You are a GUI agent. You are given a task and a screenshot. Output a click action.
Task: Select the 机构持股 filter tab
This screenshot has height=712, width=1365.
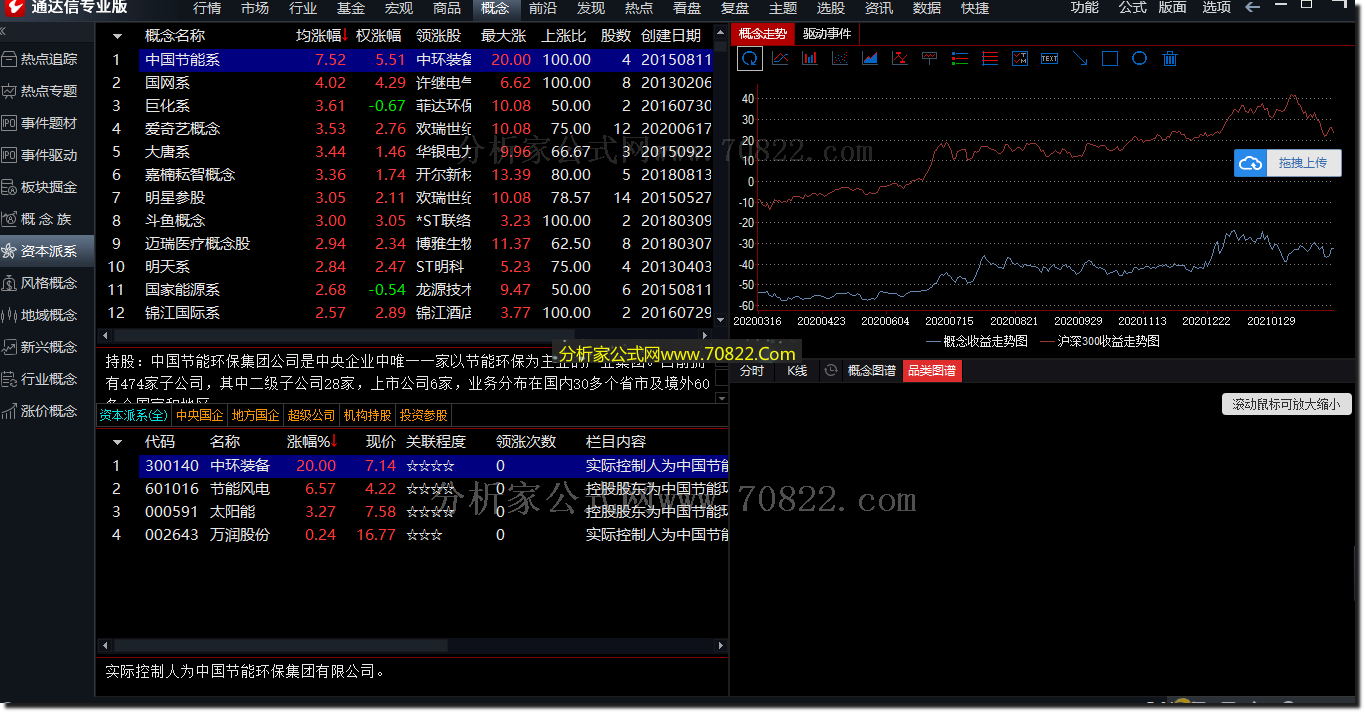[367, 415]
